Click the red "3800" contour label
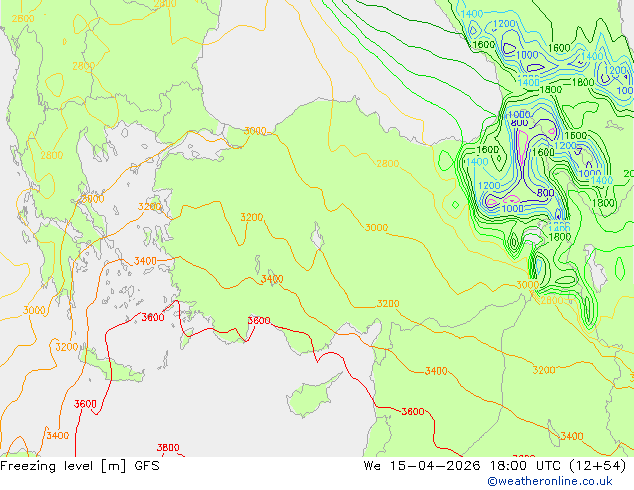Viewport: 634px width, 490px height. point(168,448)
